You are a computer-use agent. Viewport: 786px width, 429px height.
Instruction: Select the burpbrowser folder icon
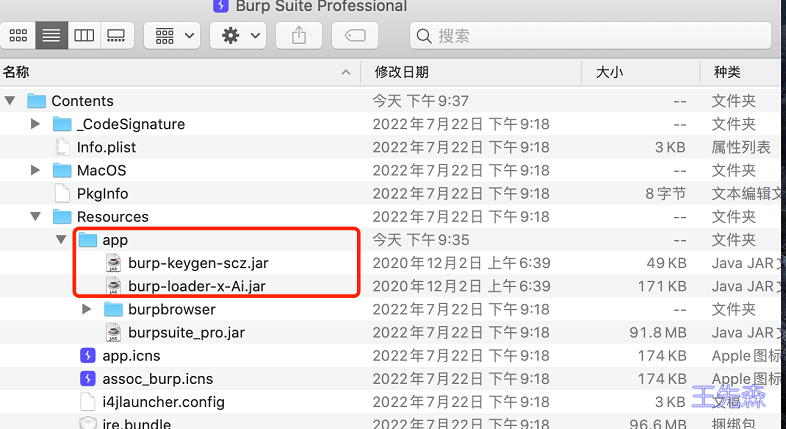coord(113,309)
